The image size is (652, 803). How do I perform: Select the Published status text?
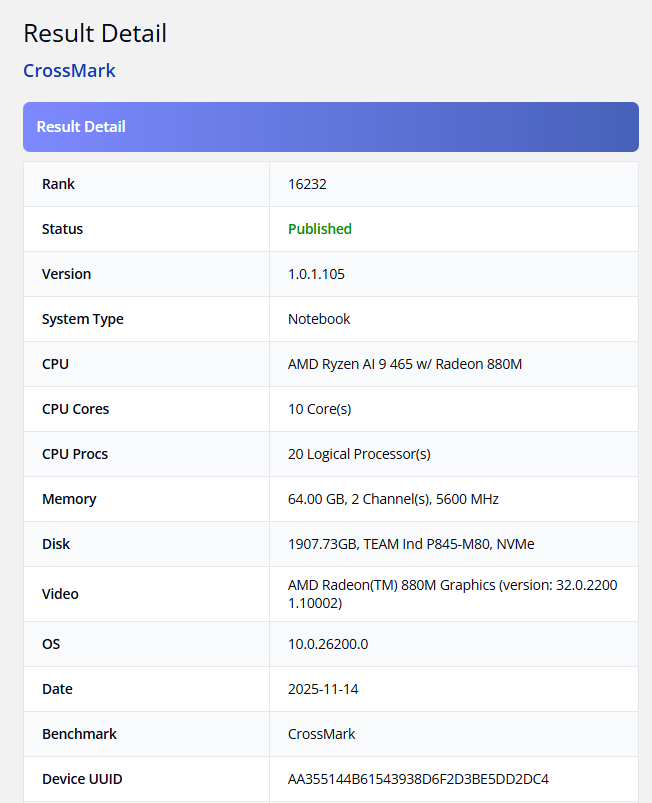point(319,229)
